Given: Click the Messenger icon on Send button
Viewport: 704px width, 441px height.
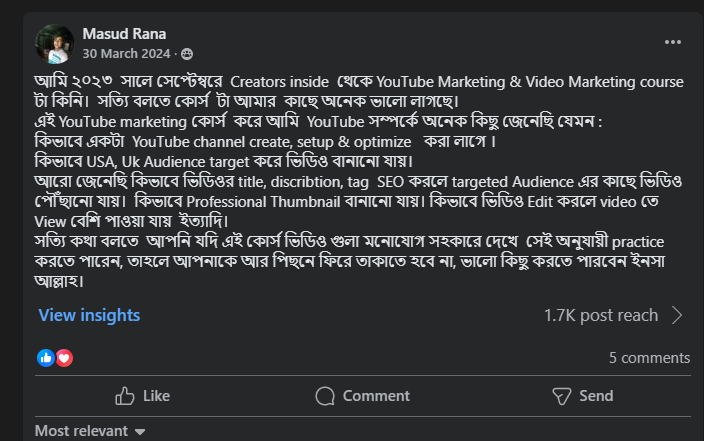Looking at the screenshot, I should click(560, 396).
